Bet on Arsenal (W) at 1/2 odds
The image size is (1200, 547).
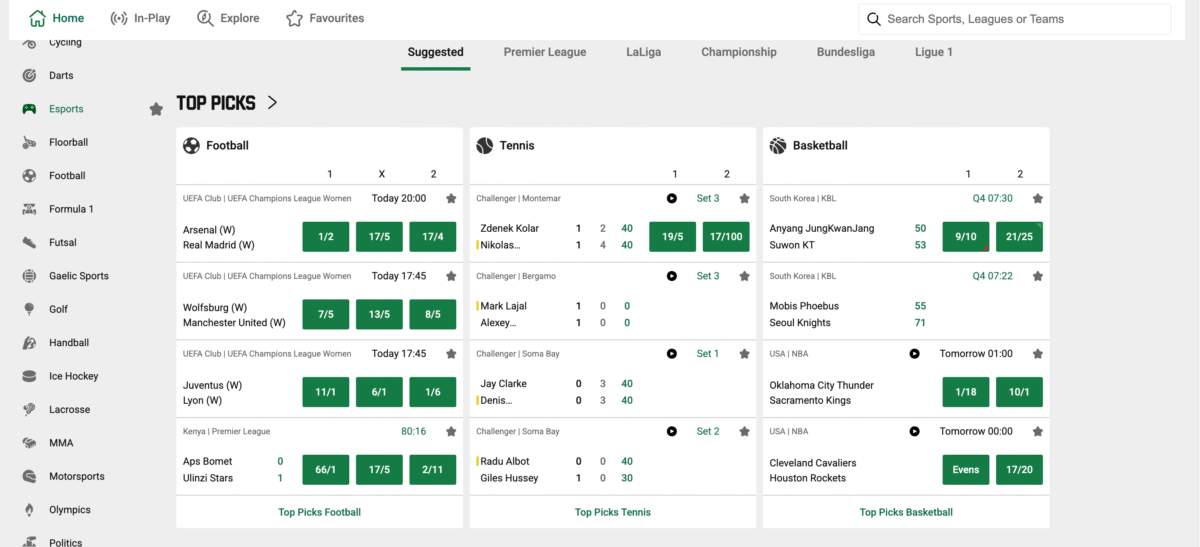tap(325, 237)
